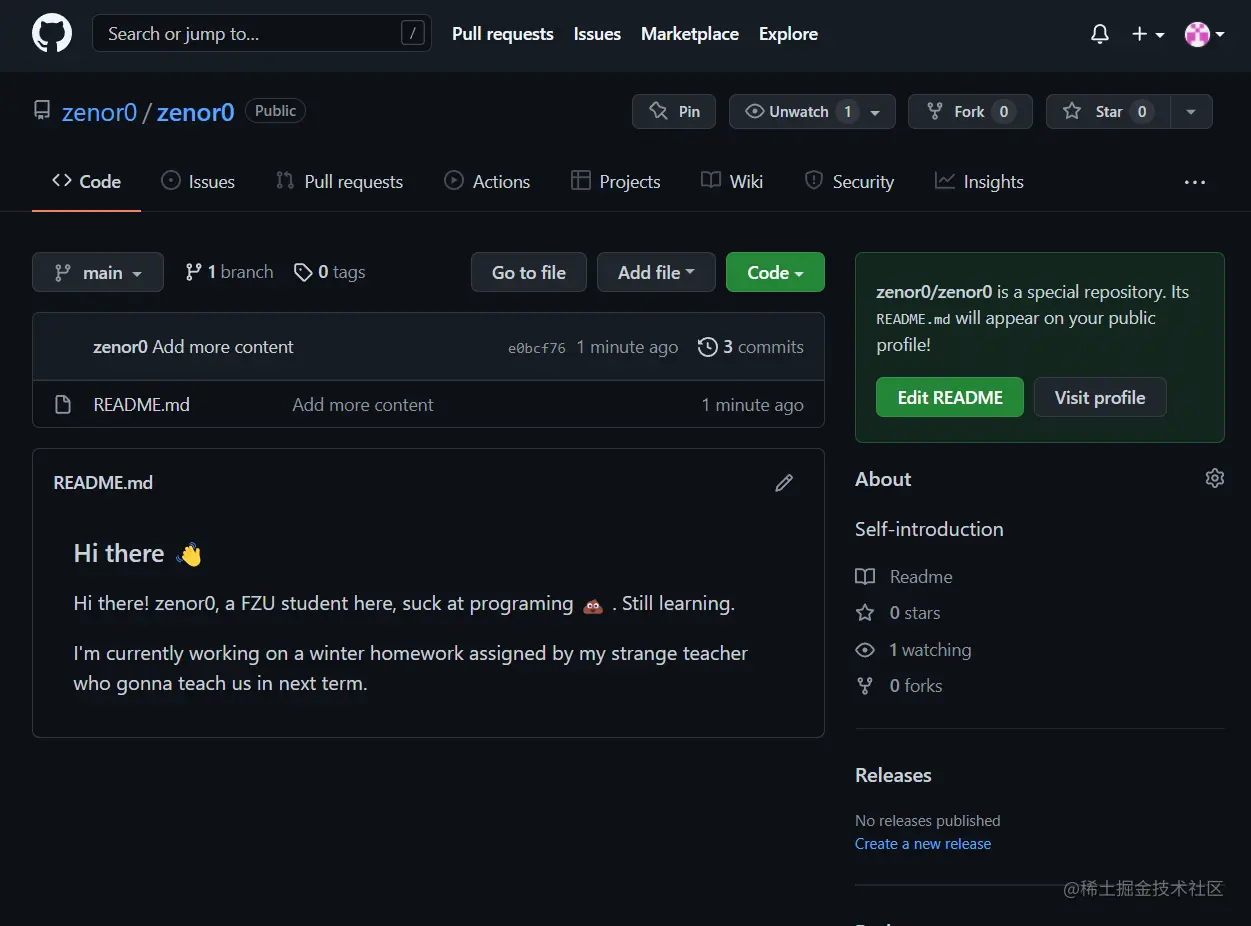This screenshot has width=1251, height=926.
Task: Click Go to file button
Action: coord(529,272)
